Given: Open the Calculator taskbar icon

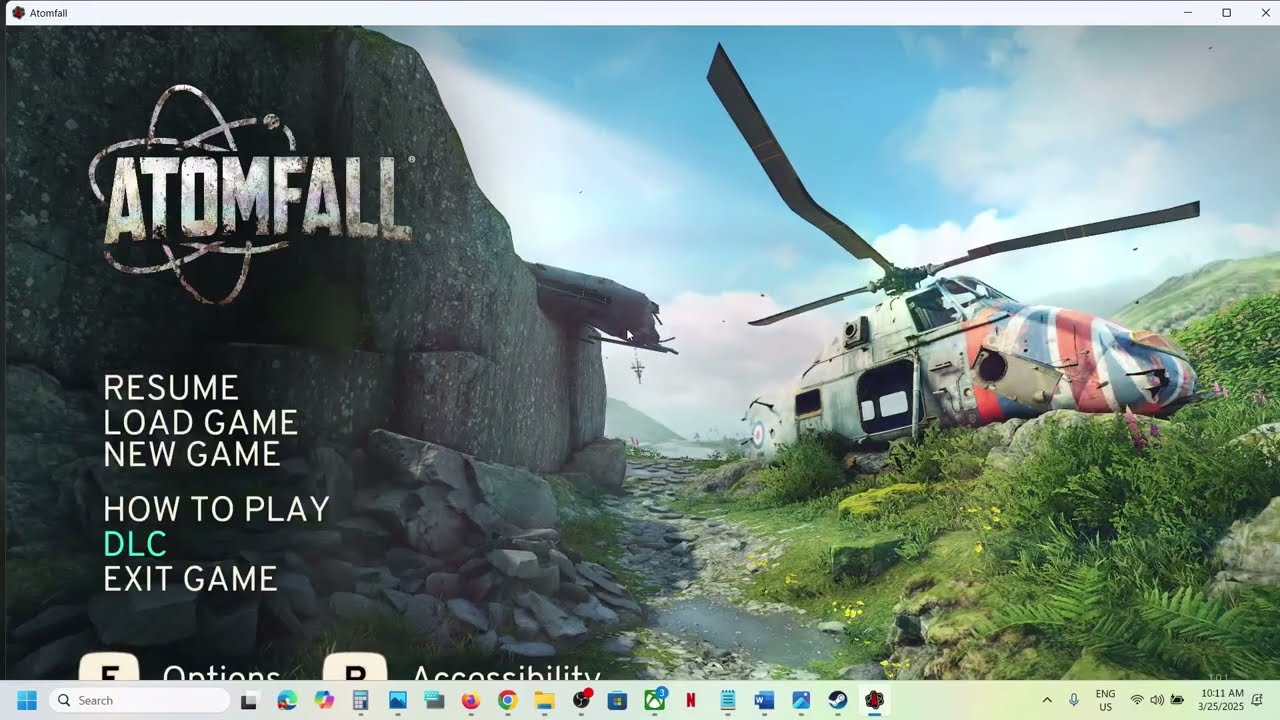Looking at the screenshot, I should [x=360, y=700].
